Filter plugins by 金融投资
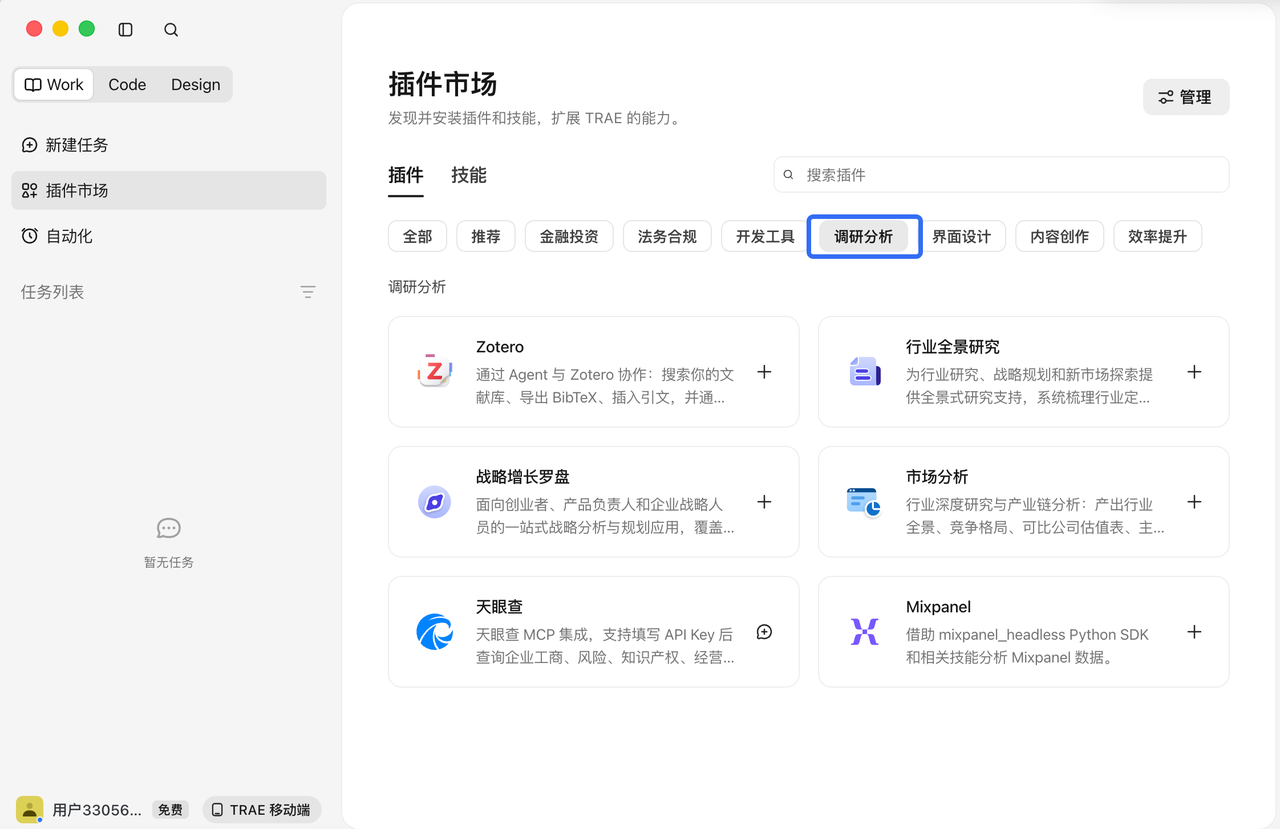Image resolution: width=1280 pixels, height=829 pixels. [x=569, y=237]
